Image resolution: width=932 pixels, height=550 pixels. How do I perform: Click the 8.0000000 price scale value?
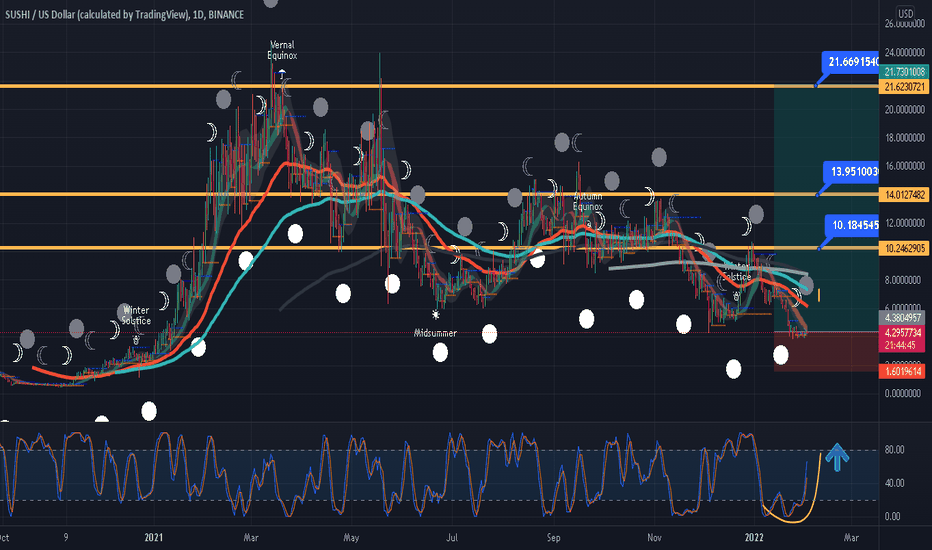point(904,281)
